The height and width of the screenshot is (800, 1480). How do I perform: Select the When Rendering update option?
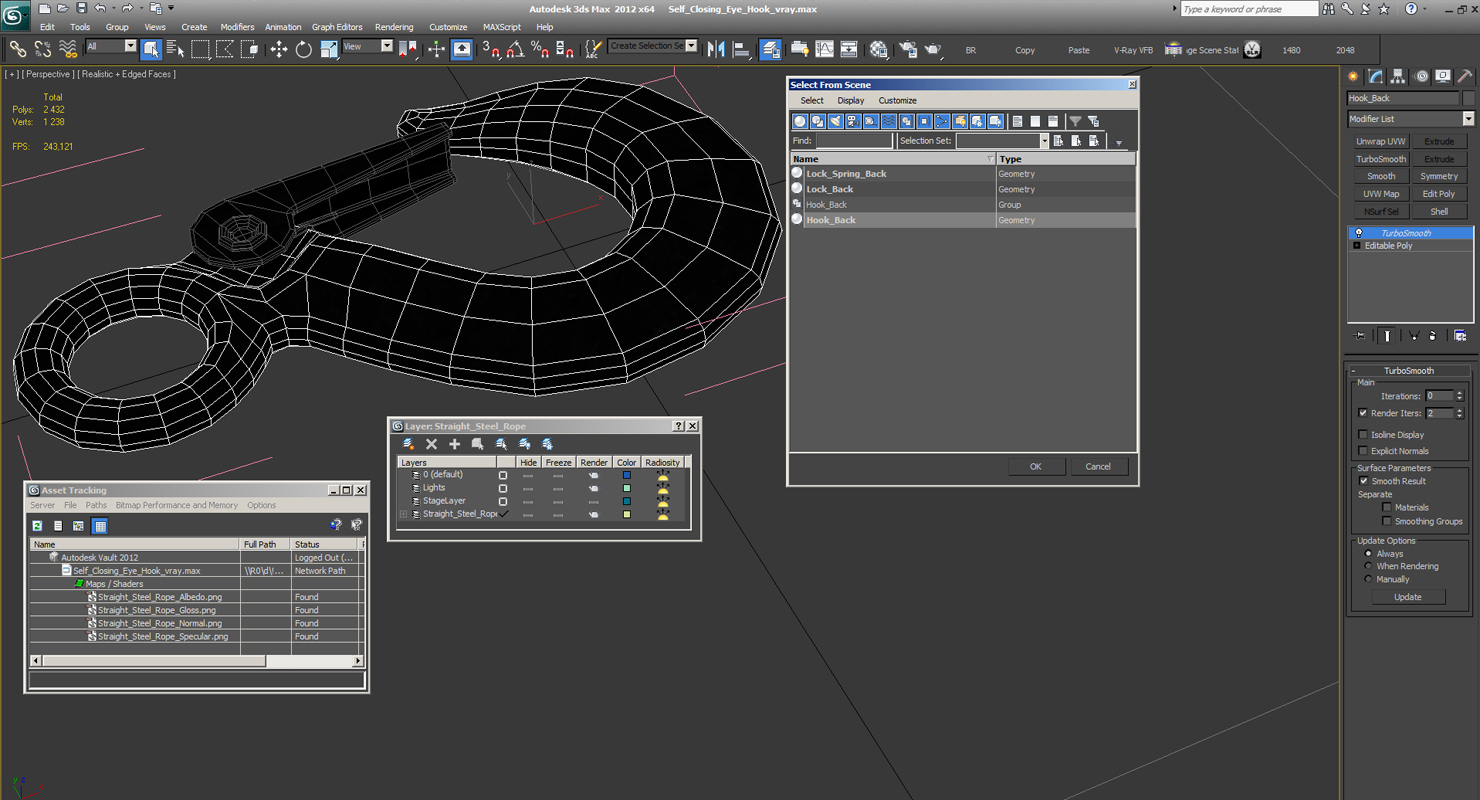pos(1369,567)
